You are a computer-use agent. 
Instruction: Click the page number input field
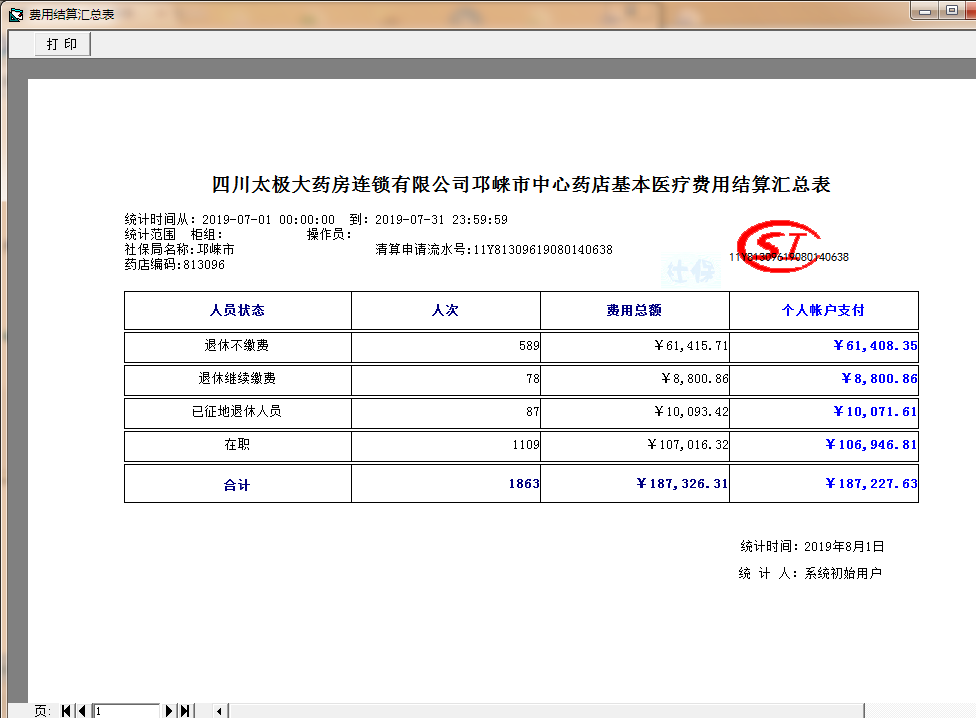click(126, 711)
